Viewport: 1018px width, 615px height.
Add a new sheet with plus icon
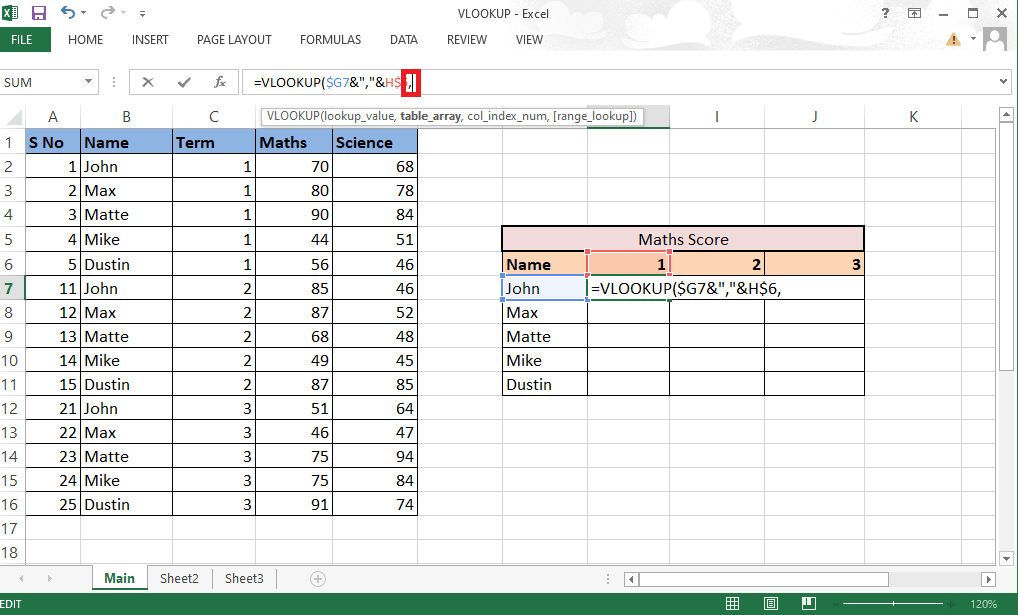click(x=318, y=578)
